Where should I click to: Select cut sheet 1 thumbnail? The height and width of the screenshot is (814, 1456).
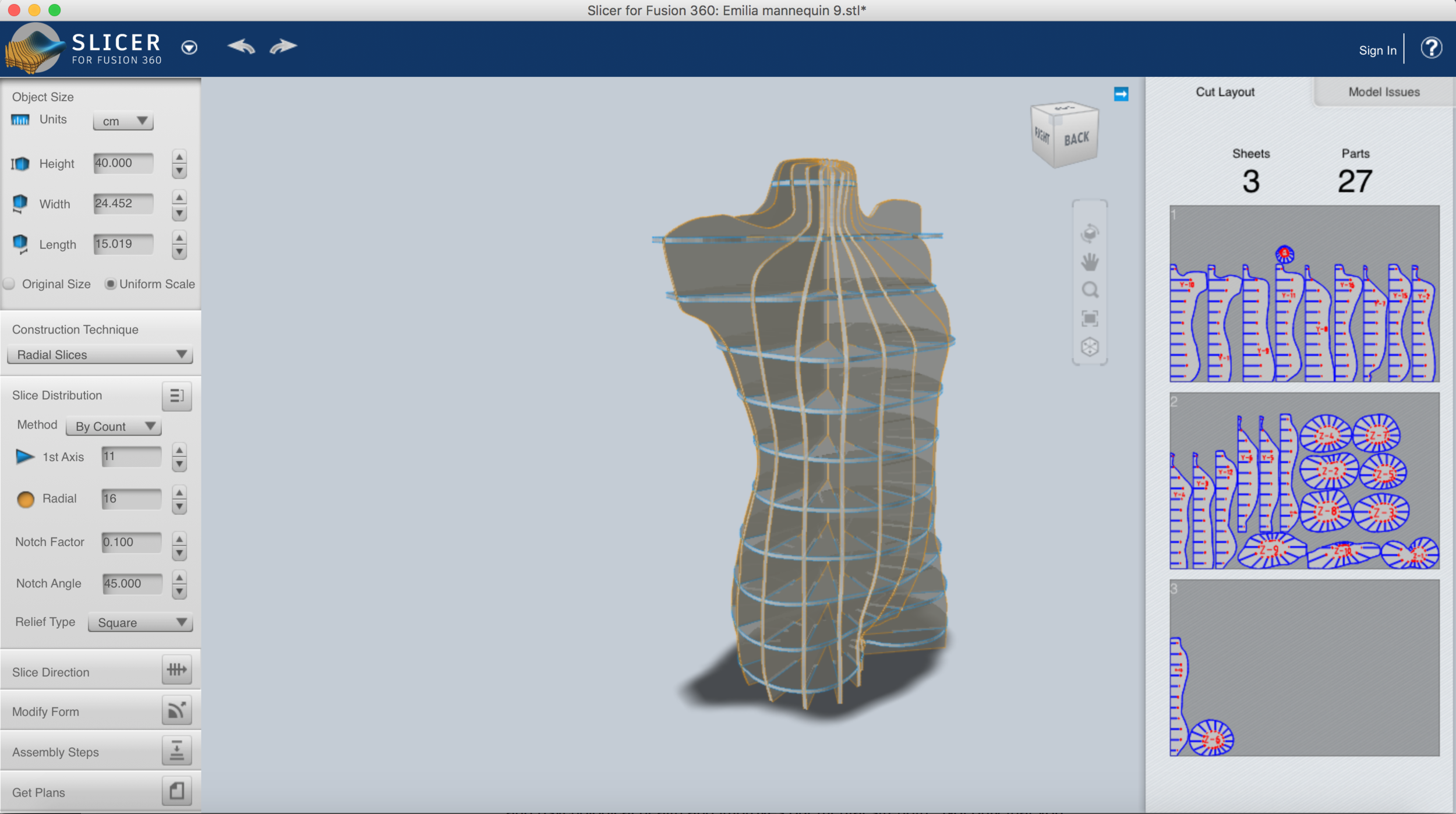pos(1305,293)
